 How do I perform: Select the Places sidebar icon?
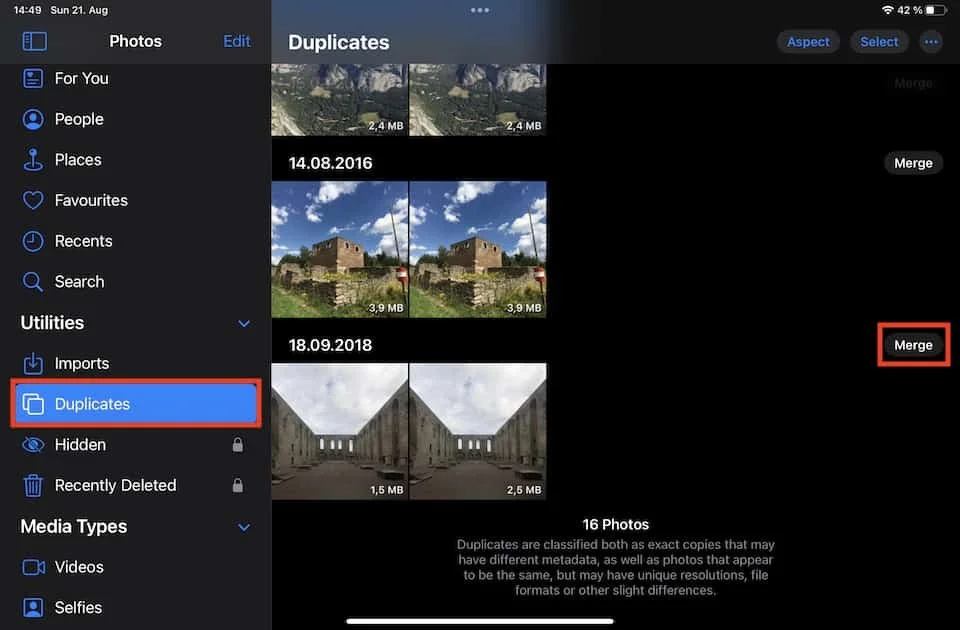pyautogui.click(x=30, y=159)
